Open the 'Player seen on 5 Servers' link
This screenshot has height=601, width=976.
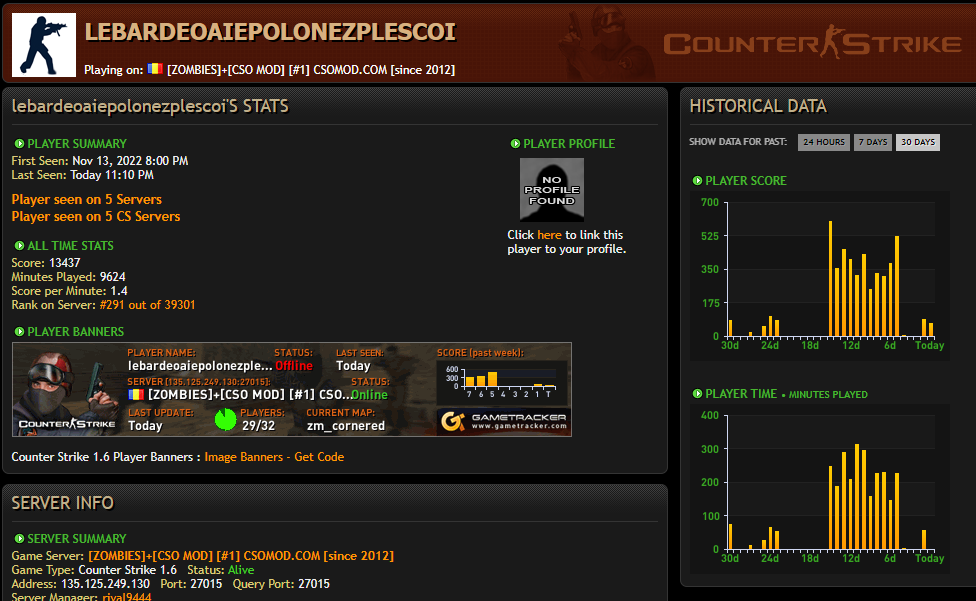point(86,199)
